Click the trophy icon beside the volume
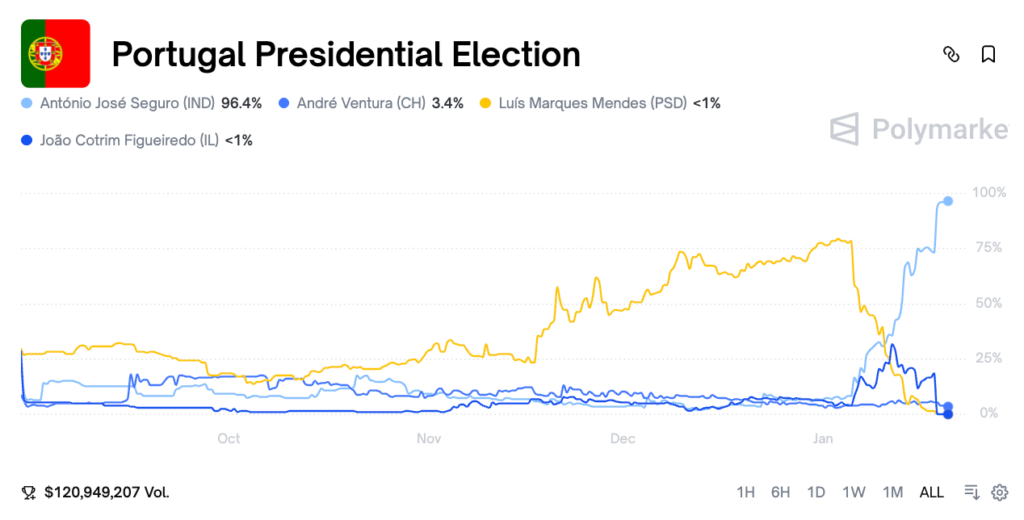The height and width of the screenshot is (520, 1024). pyautogui.click(x=29, y=492)
